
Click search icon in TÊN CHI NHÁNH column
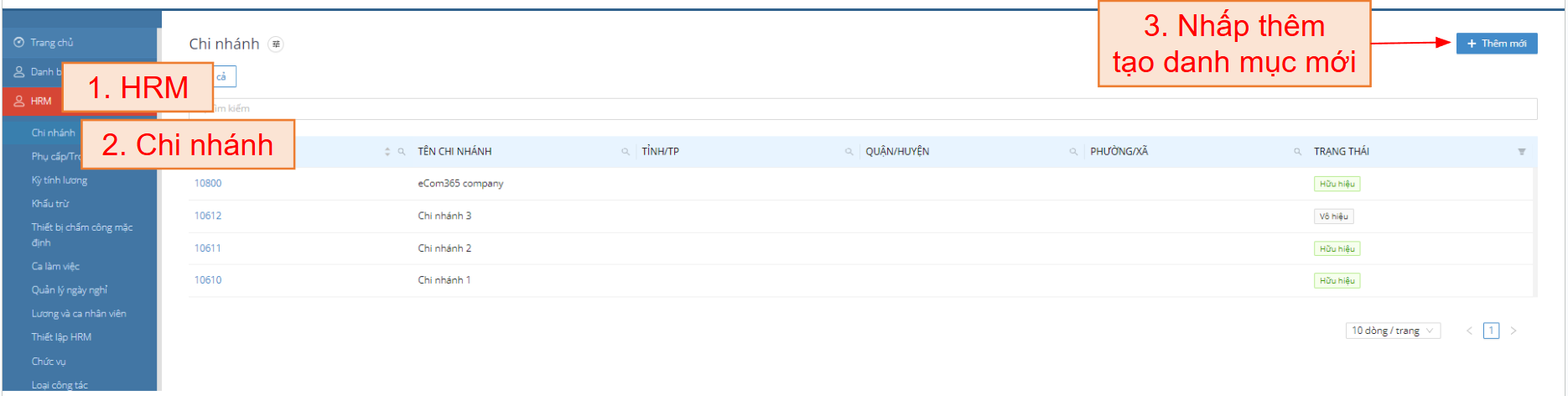point(625,152)
